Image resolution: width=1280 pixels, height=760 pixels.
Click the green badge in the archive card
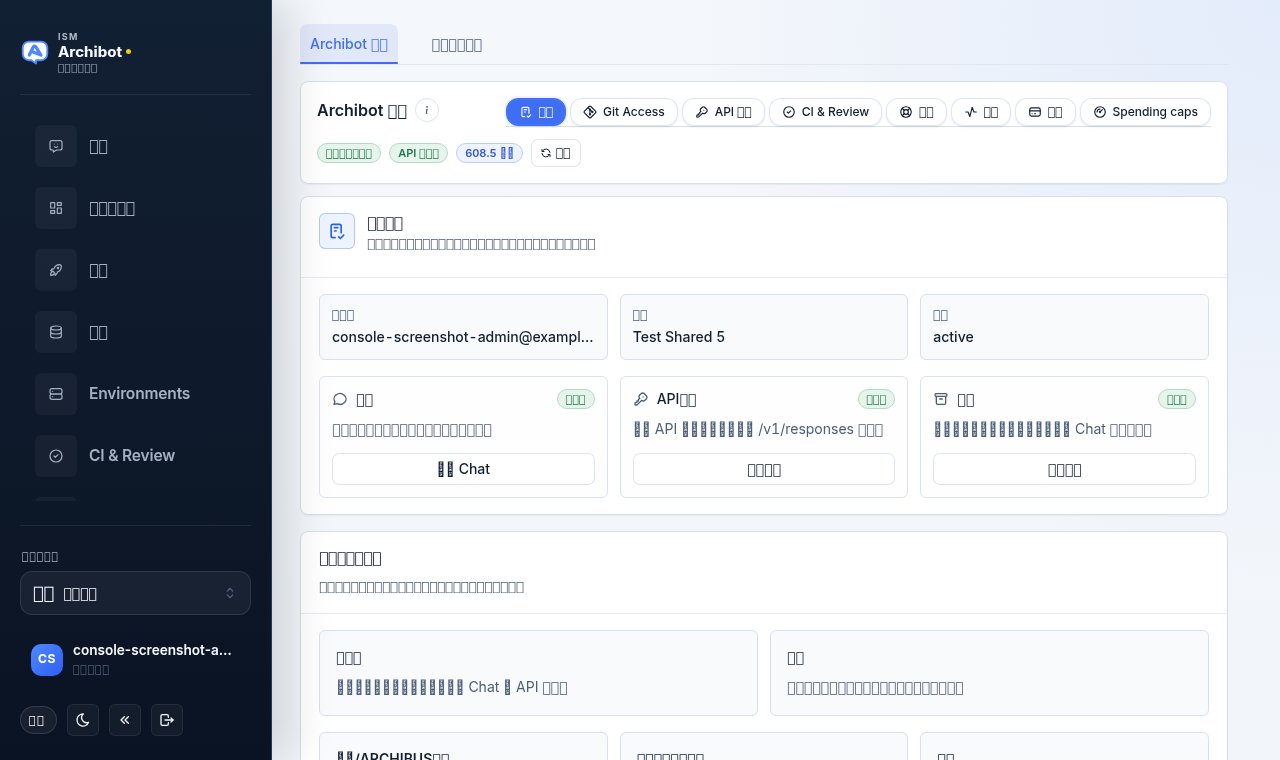[1177, 399]
